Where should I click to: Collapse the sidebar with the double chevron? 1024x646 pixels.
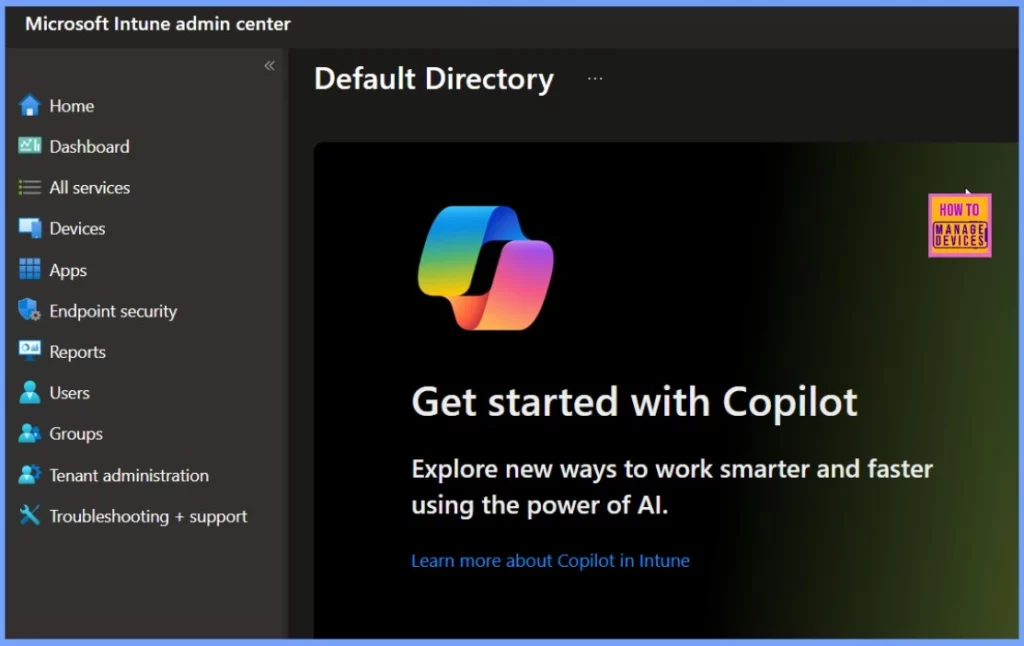point(269,65)
